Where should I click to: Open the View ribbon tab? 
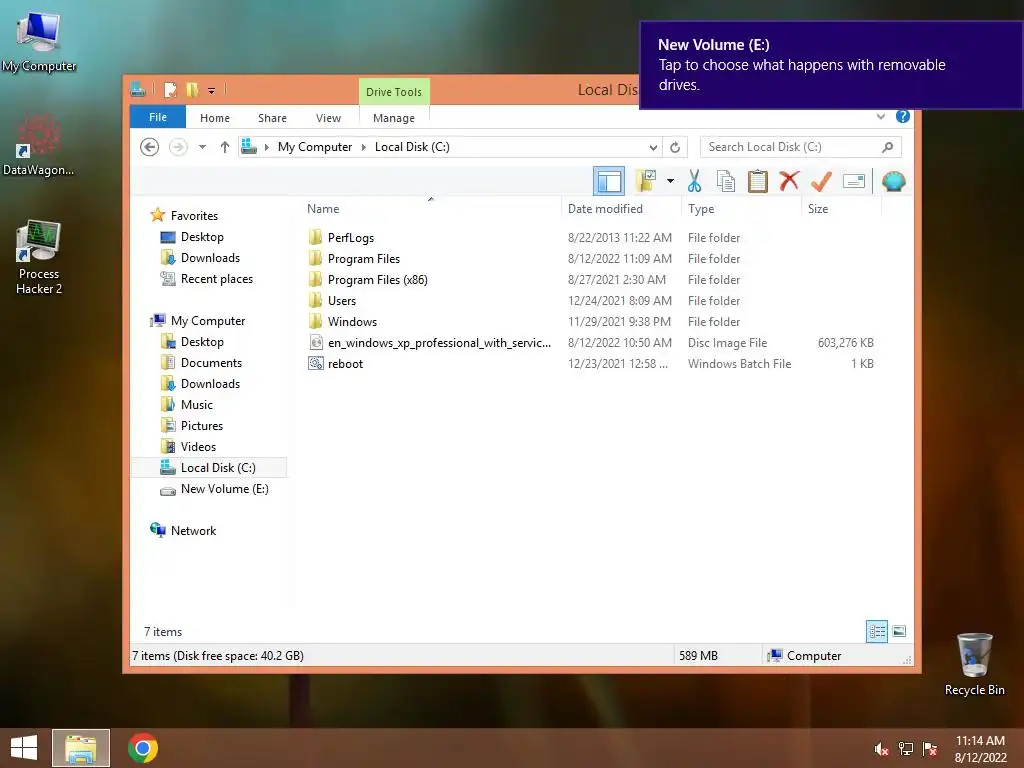(328, 118)
